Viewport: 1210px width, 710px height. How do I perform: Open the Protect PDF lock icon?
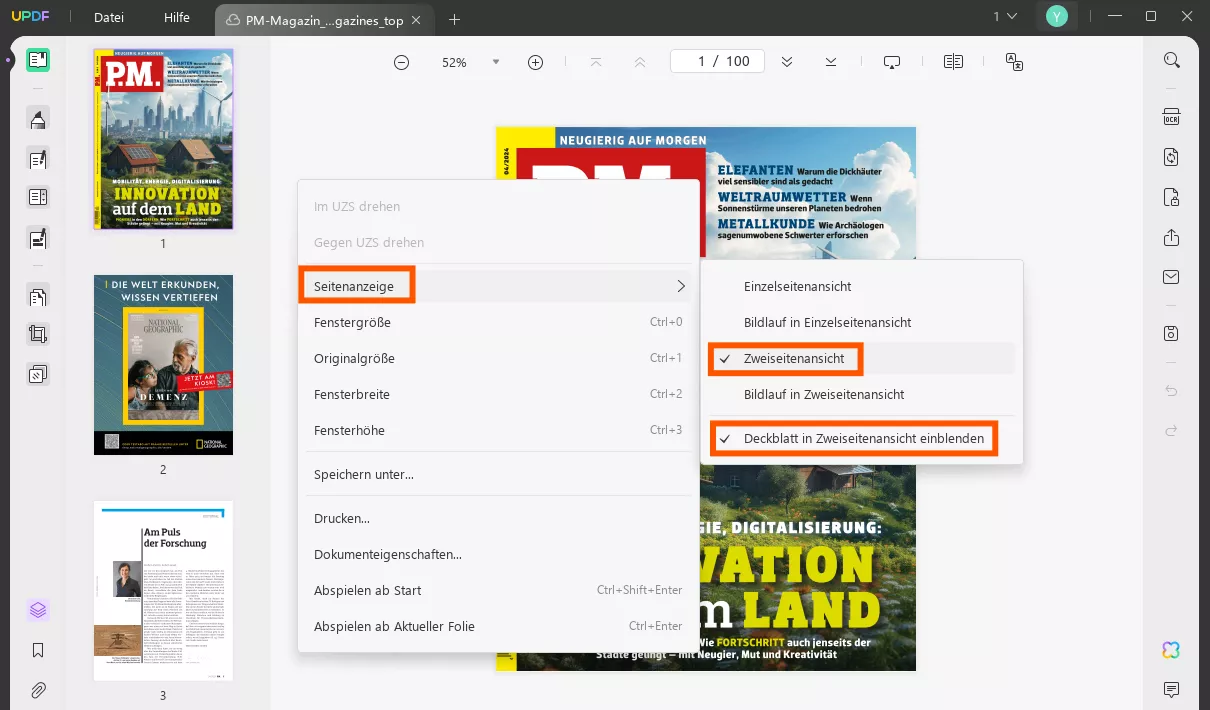(x=1171, y=197)
